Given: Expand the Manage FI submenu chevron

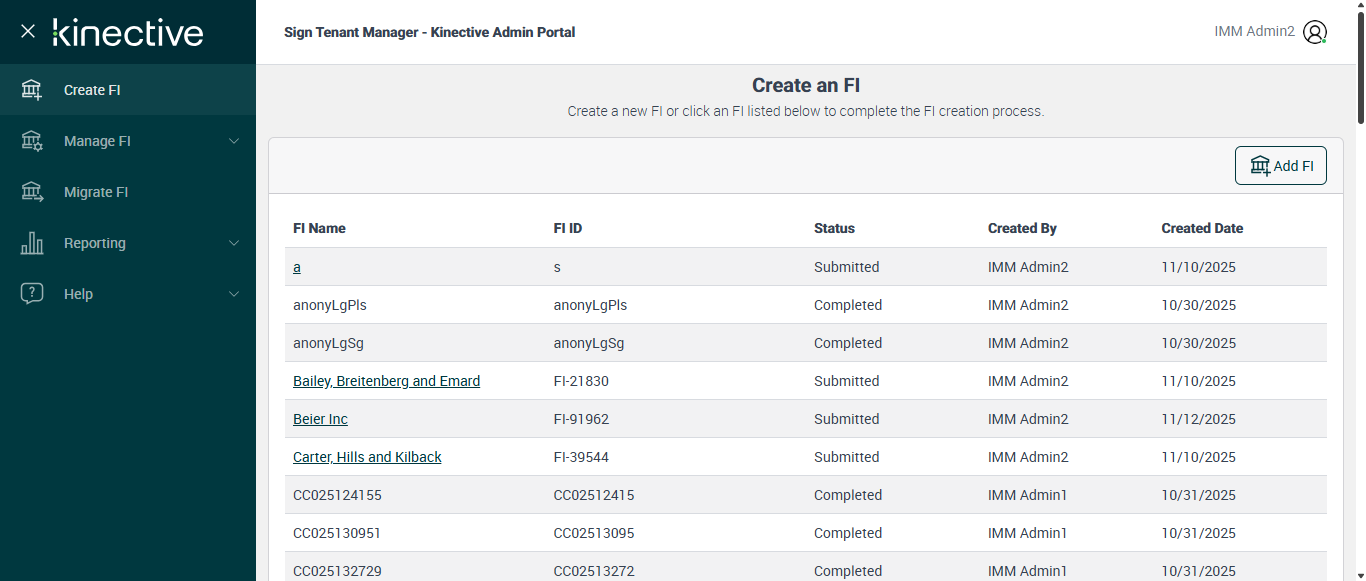Looking at the screenshot, I should coord(234,141).
